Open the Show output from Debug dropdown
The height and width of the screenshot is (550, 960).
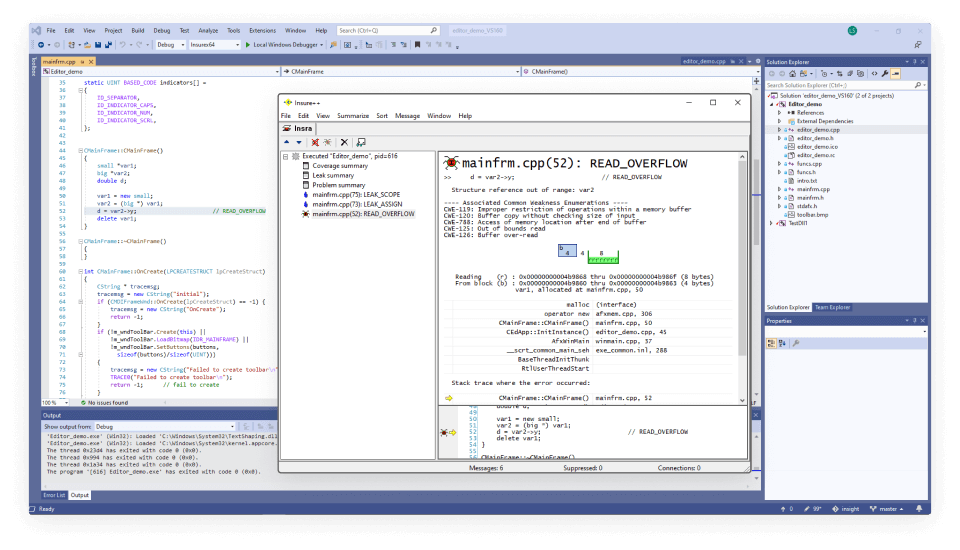pyautogui.click(x=165, y=426)
